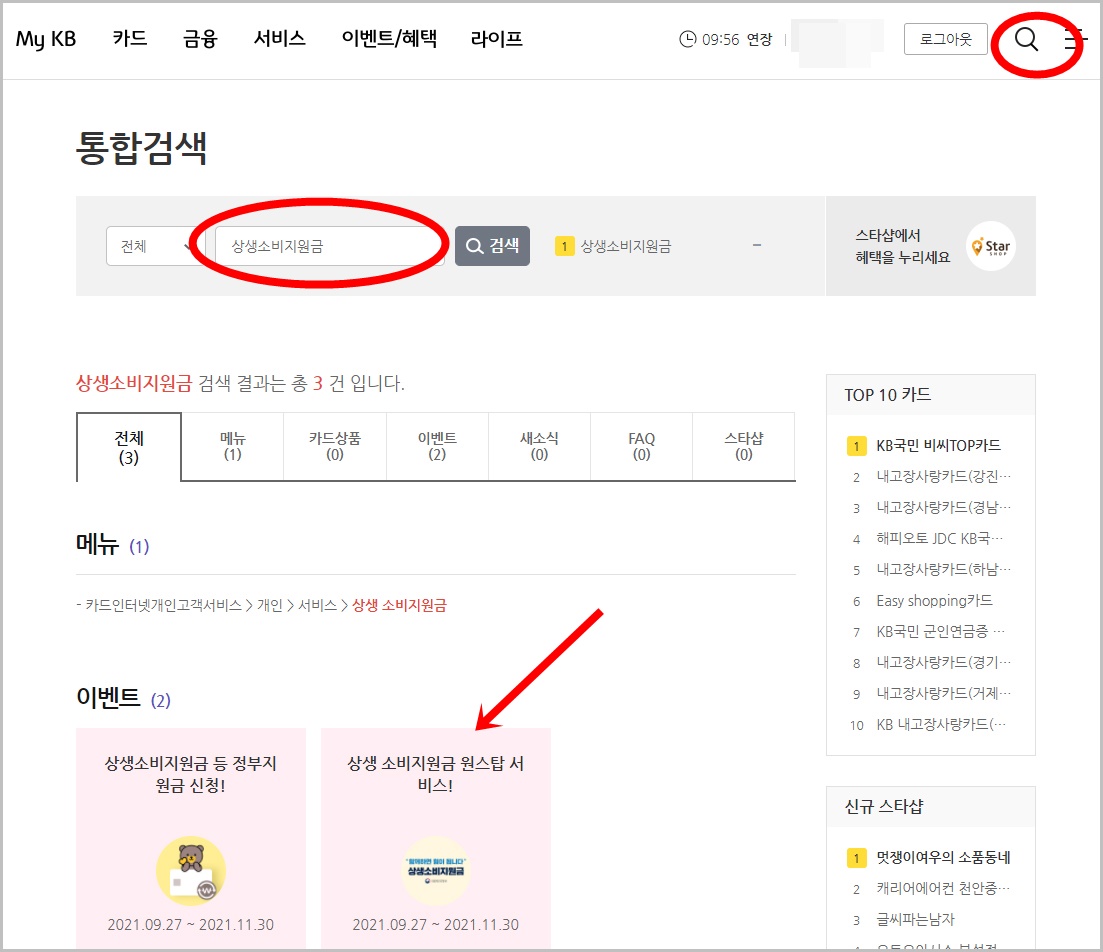Screen dimensions: 1103x952
Task: Select the 새소식 (0) results tab
Action: 539,446
